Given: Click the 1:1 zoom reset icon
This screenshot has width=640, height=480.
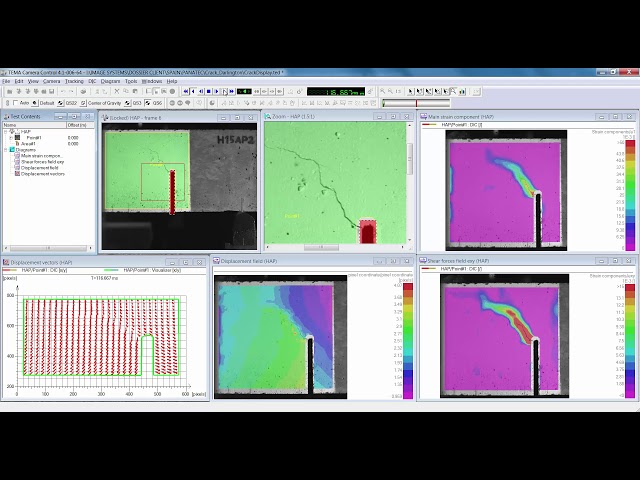Looking at the screenshot, I should point(399,91).
